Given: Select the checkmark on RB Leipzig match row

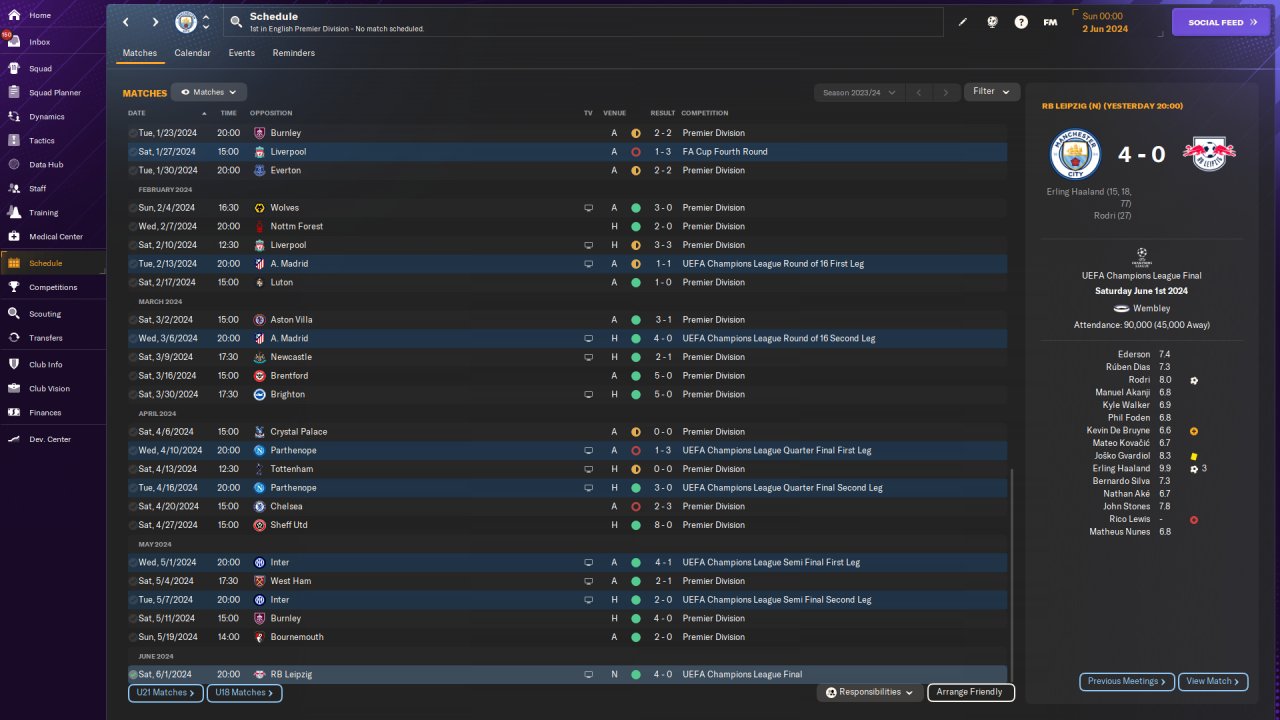Looking at the screenshot, I should pyautogui.click(x=133, y=675).
